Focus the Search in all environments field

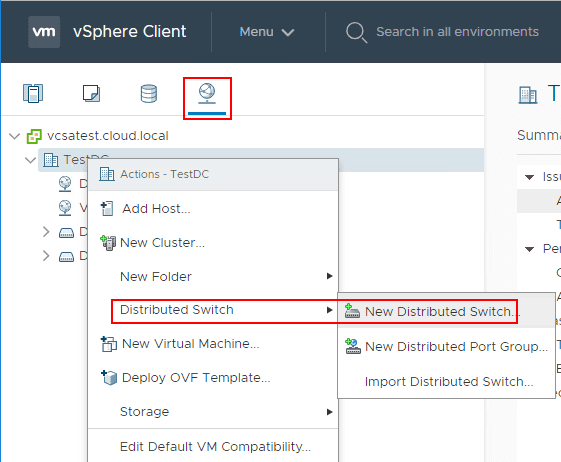pyautogui.click(x=457, y=32)
